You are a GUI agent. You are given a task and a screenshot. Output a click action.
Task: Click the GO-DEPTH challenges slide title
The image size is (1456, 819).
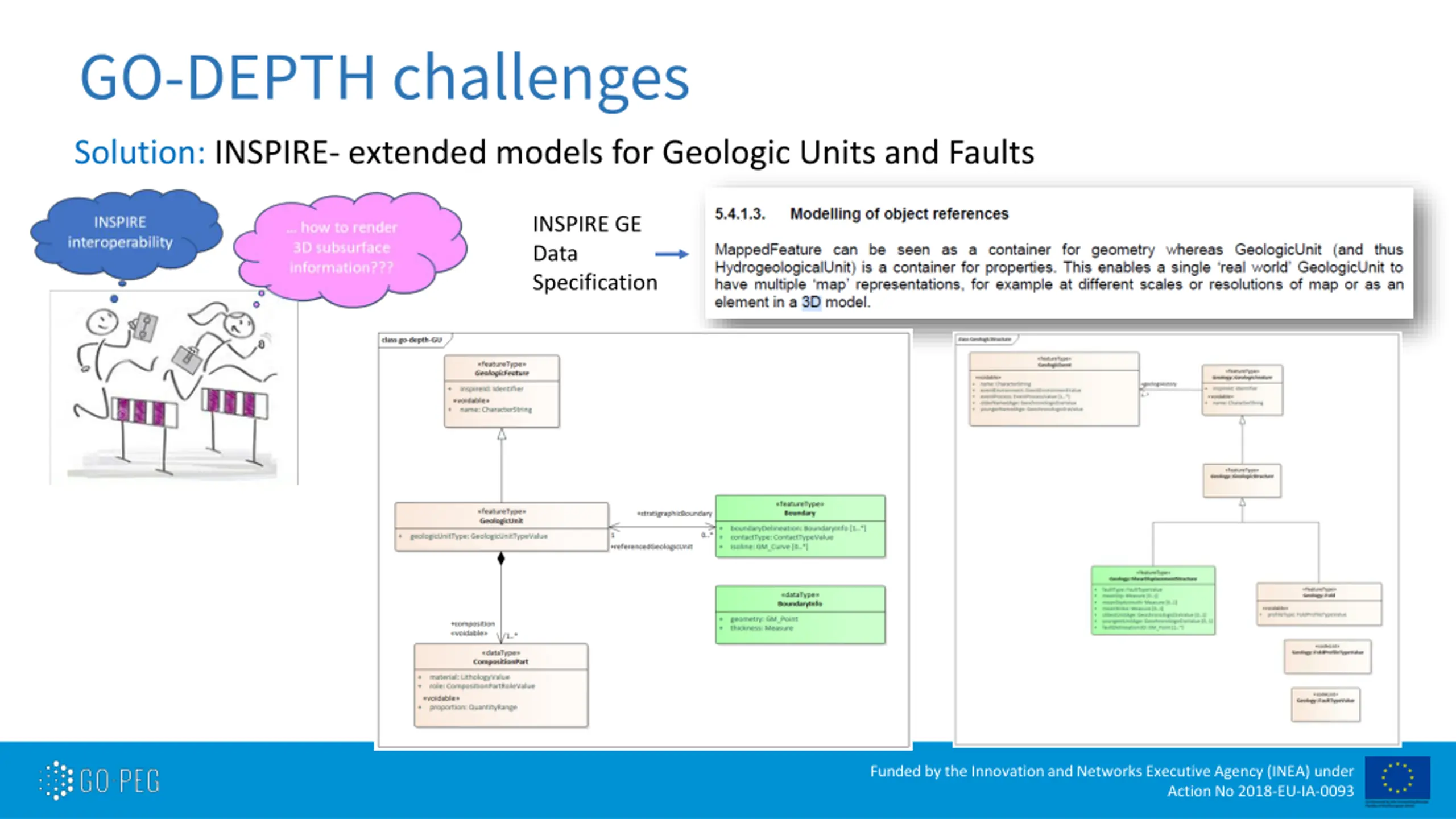click(x=384, y=78)
